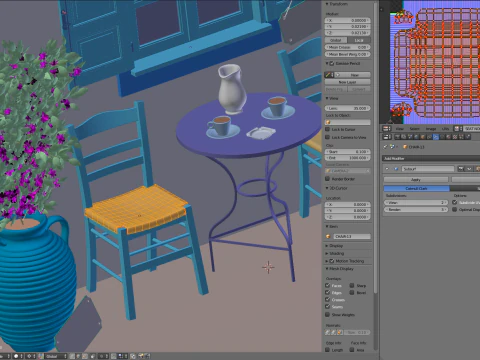Enable the Lock Camera to View checkbox
Screen dimensions: 480x360
pos(327,137)
